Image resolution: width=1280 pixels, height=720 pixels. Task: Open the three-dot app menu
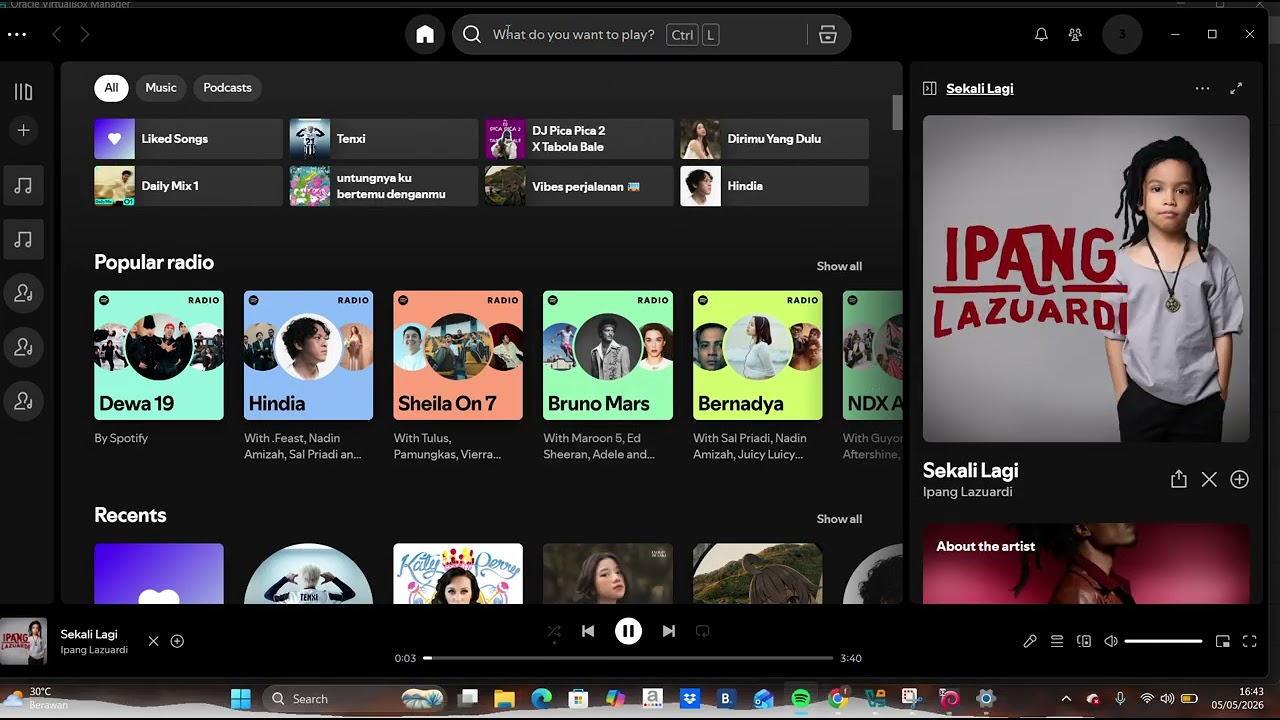click(x=16, y=34)
